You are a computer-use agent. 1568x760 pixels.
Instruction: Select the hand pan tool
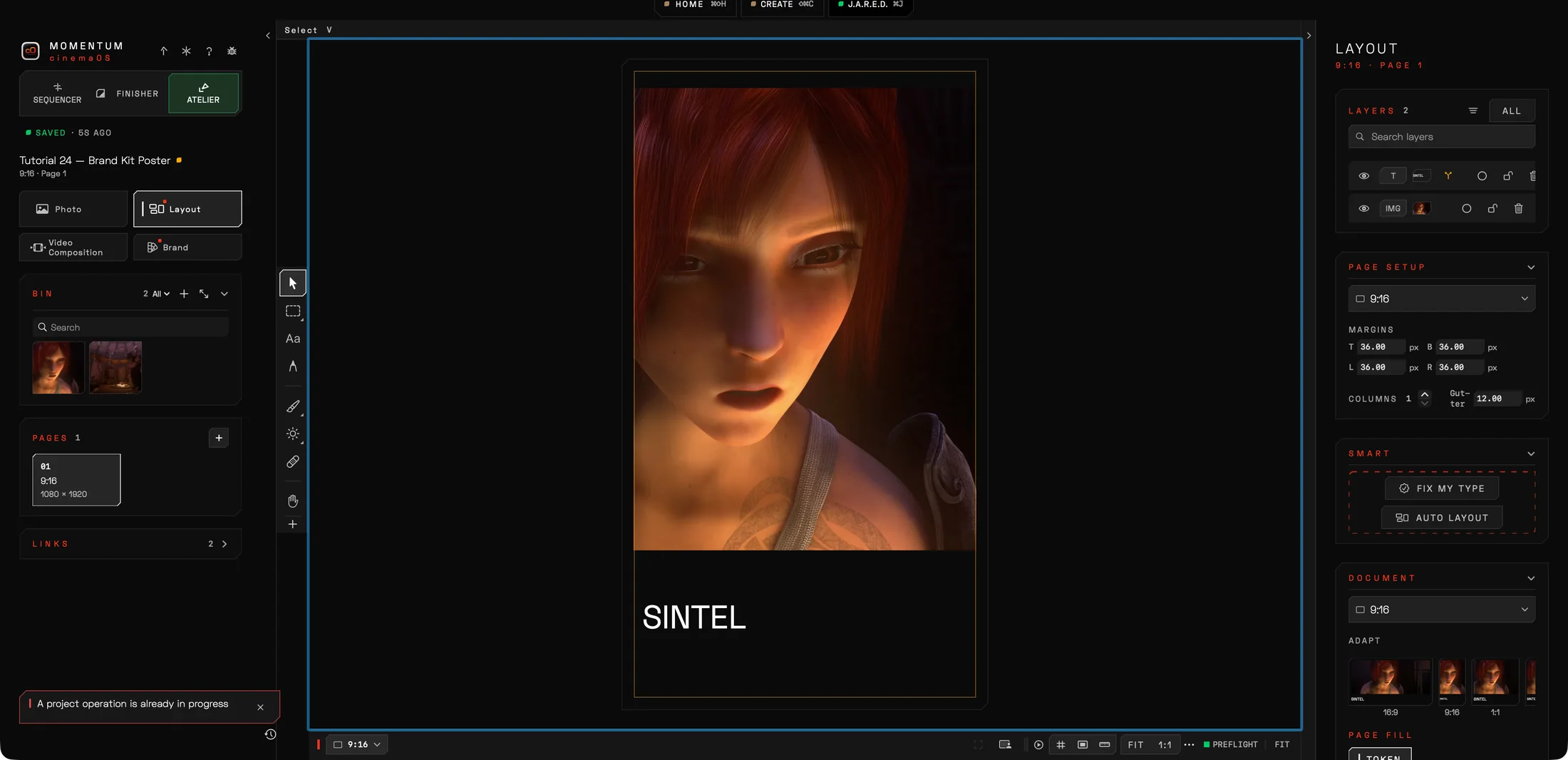293,501
